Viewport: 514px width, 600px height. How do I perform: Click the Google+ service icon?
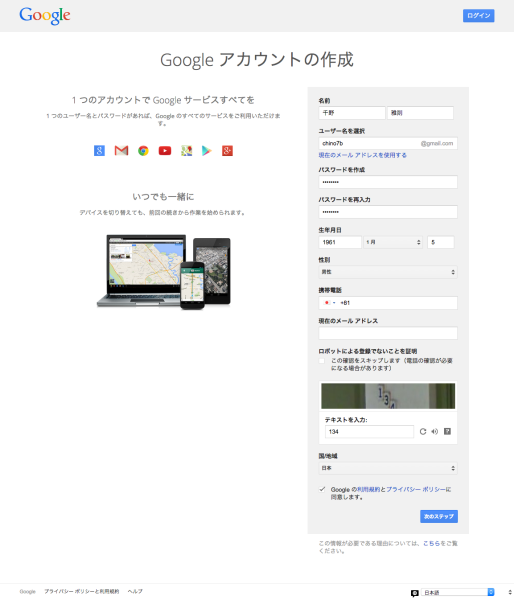[x=227, y=151]
